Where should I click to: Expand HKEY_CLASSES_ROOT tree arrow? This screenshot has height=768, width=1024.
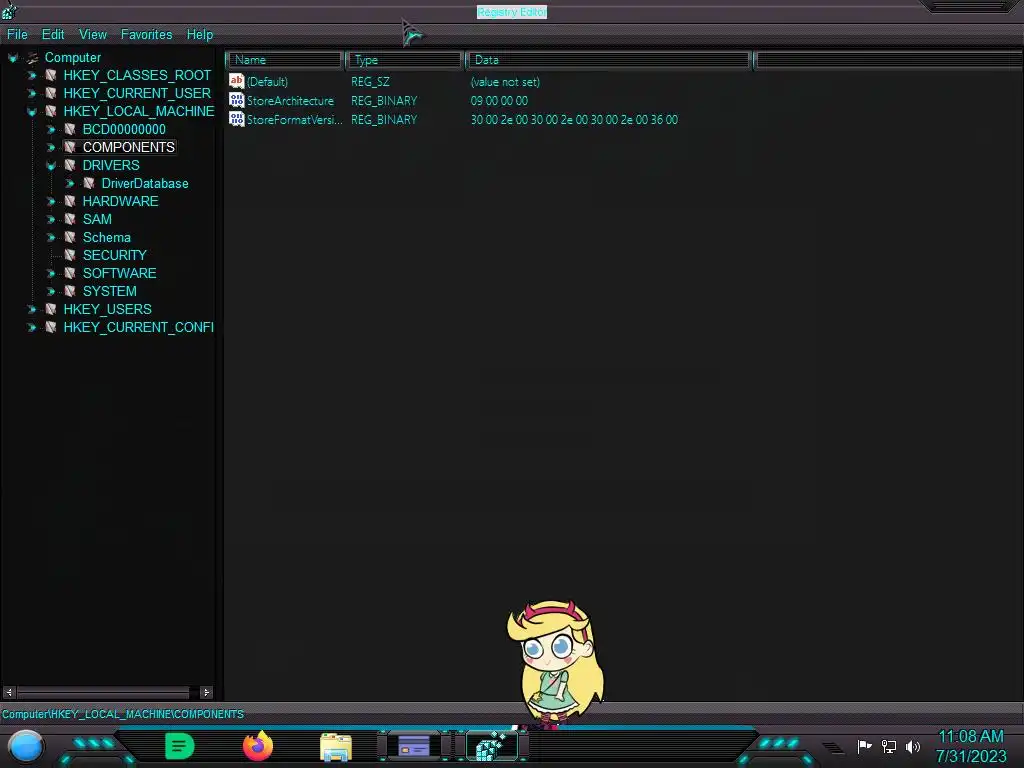(31, 76)
